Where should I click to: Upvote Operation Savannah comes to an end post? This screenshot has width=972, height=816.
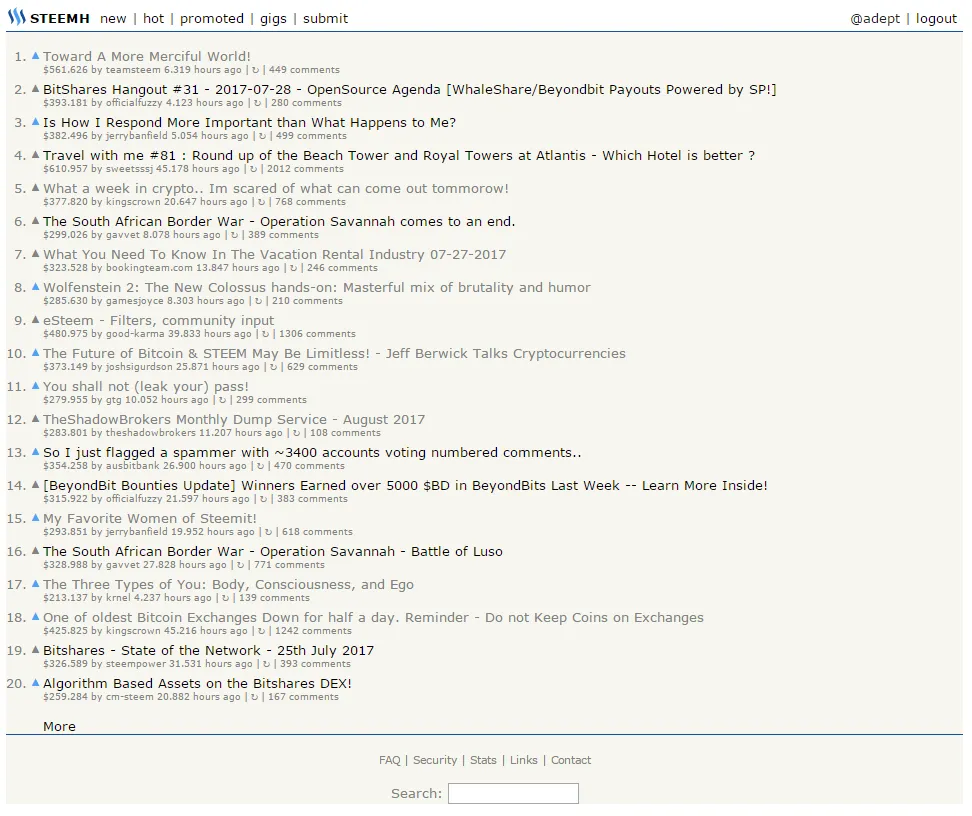(35, 220)
